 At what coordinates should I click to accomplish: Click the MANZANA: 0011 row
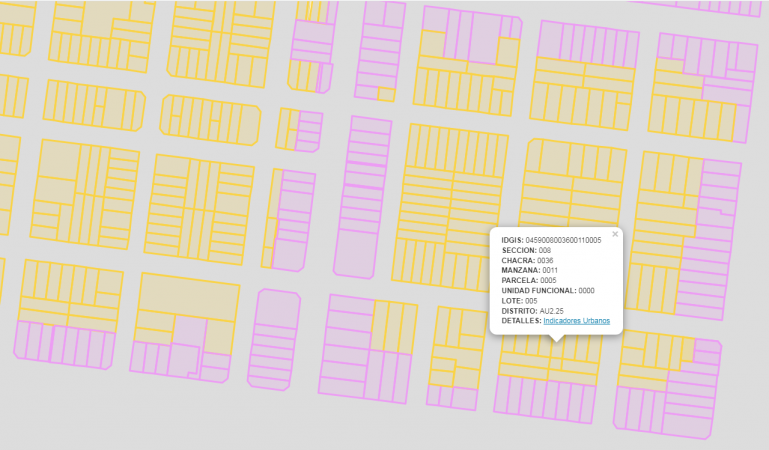point(530,271)
